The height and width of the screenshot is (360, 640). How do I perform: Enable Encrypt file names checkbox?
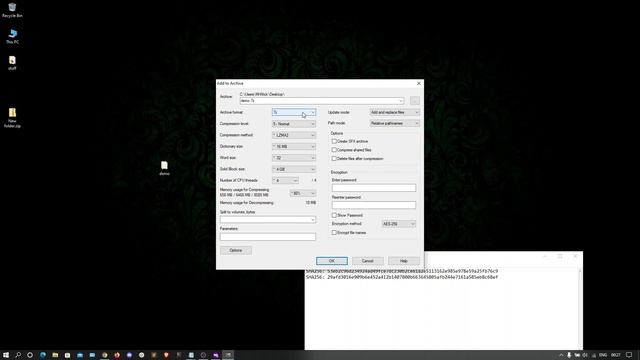tap(334, 233)
